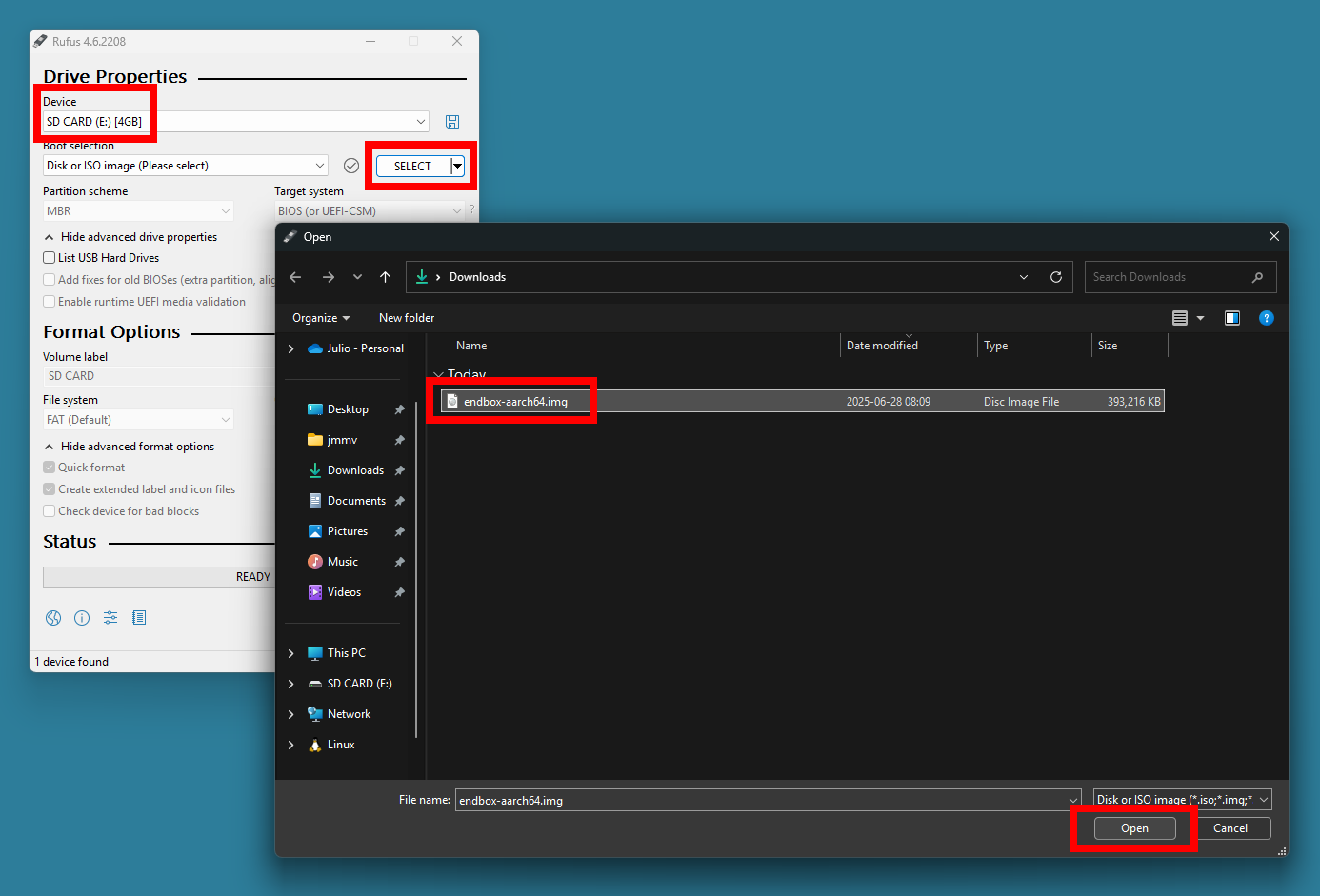Change view layout icon in Open dialog
Viewport: 1320px width, 896px height.
pyautogui.click(x=1180, y=318)
